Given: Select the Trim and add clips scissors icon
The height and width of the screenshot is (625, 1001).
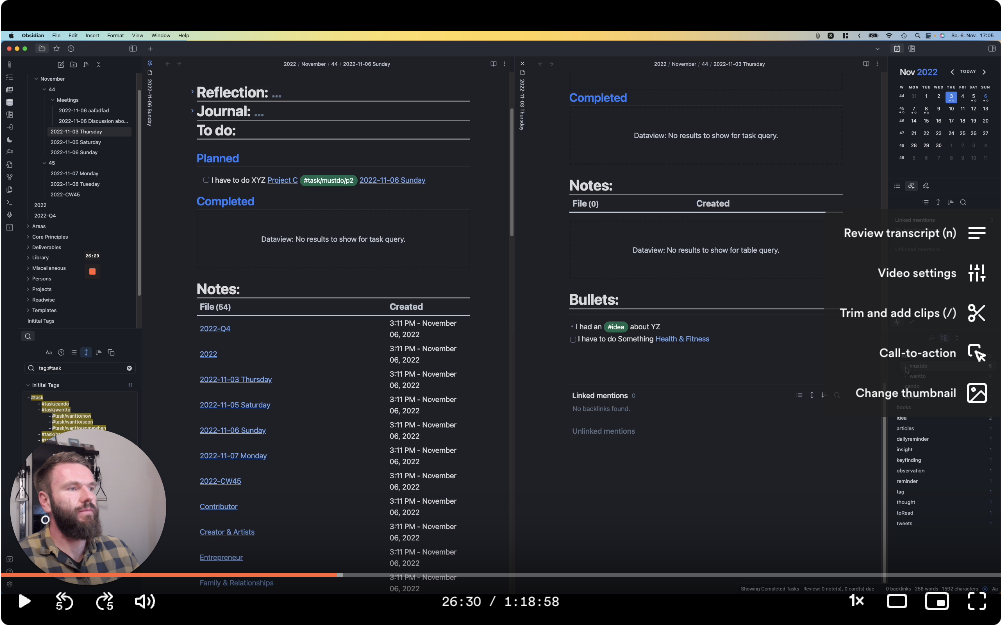Looking at the screenshot, I should click(977, 313).
